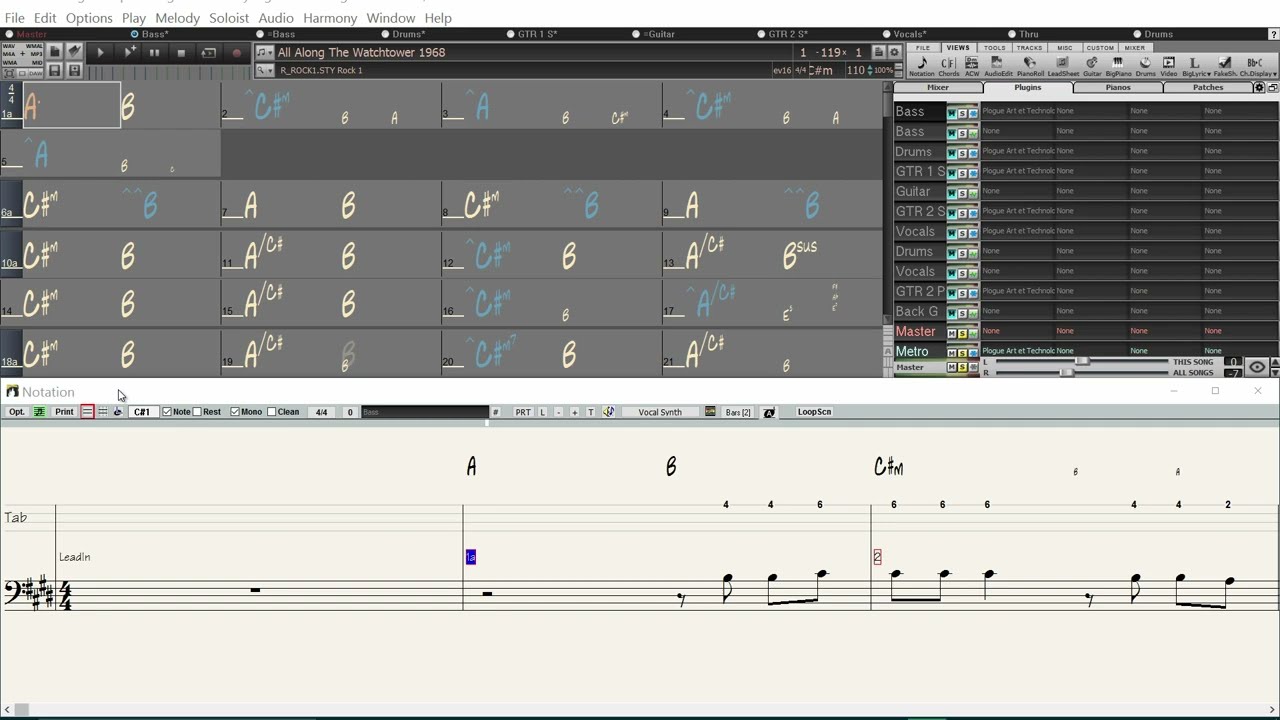Click the Metro track label
Screen dimensions: 1280x720
pyautogui.click(x=912, y=351)
